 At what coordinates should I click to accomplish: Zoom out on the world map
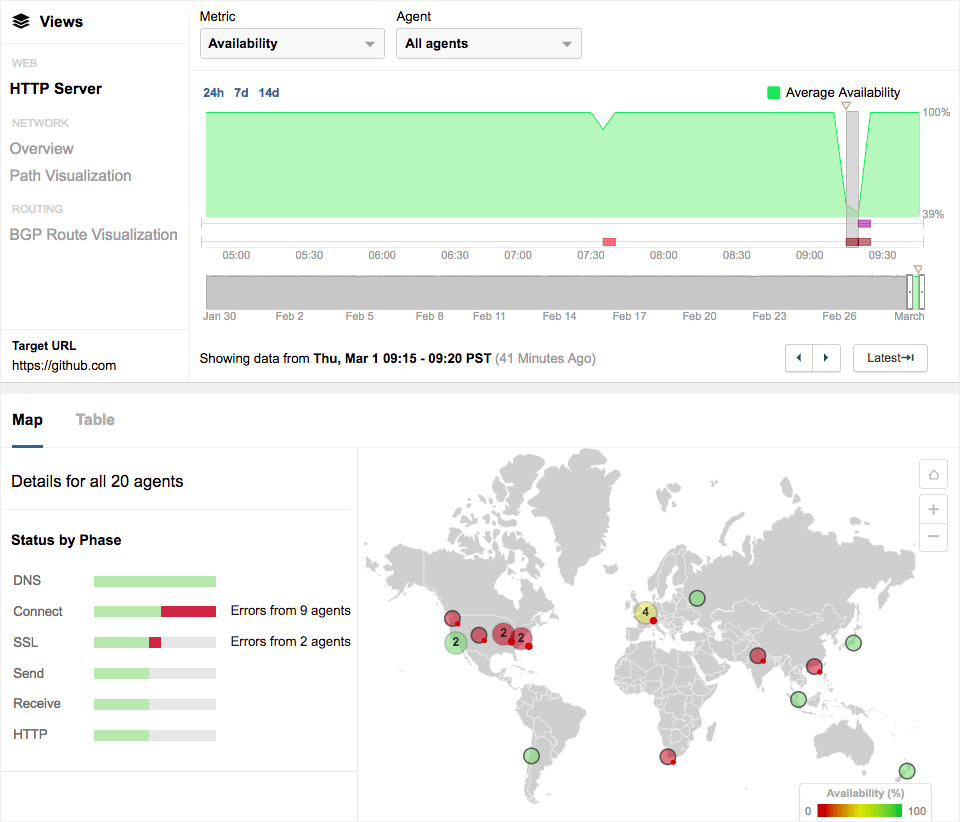tap(933, 537)
